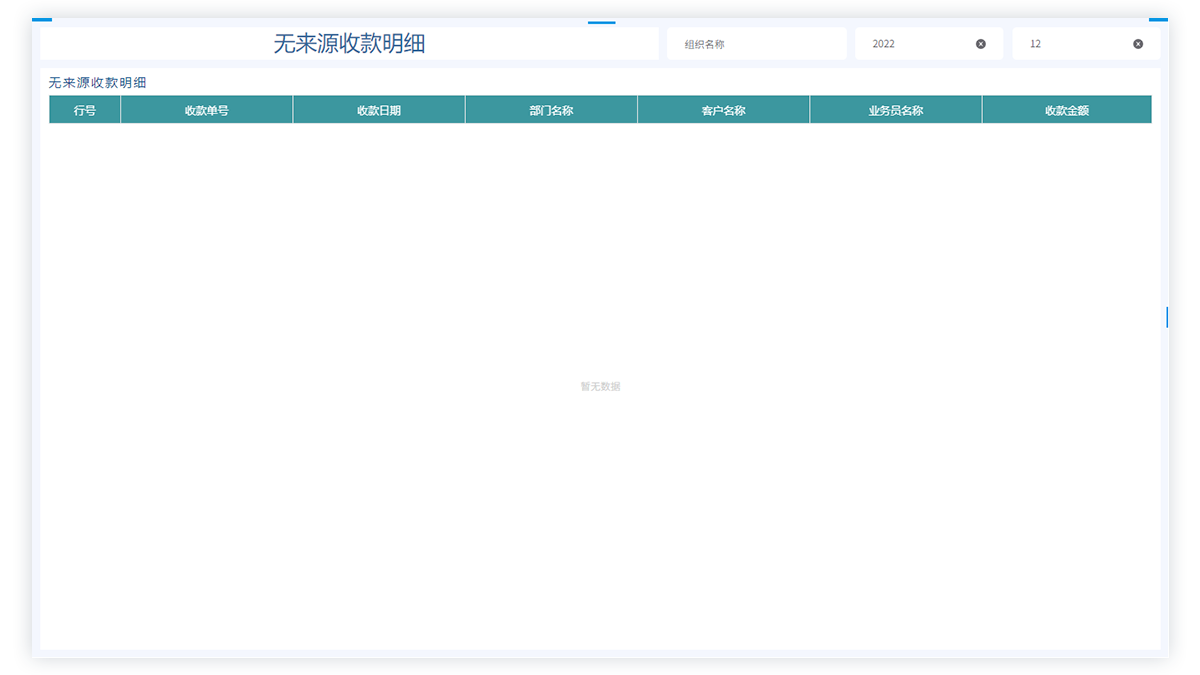
Task: Select the 客户名称 column header
Action: tap(723, 110)
